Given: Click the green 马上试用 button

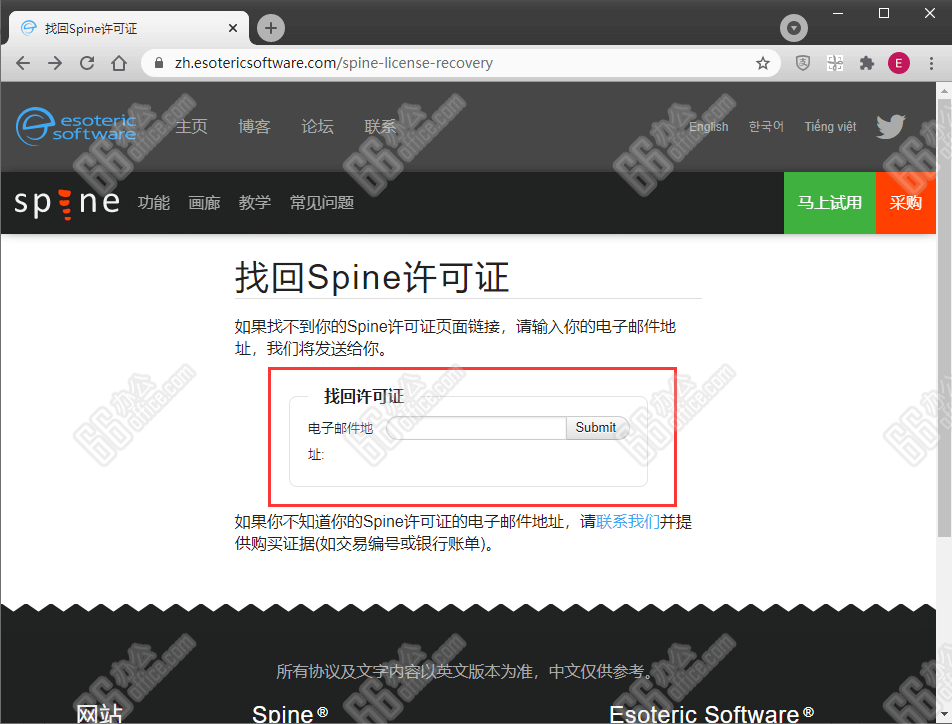Looking at the screenshot, I should pos(830,203).
